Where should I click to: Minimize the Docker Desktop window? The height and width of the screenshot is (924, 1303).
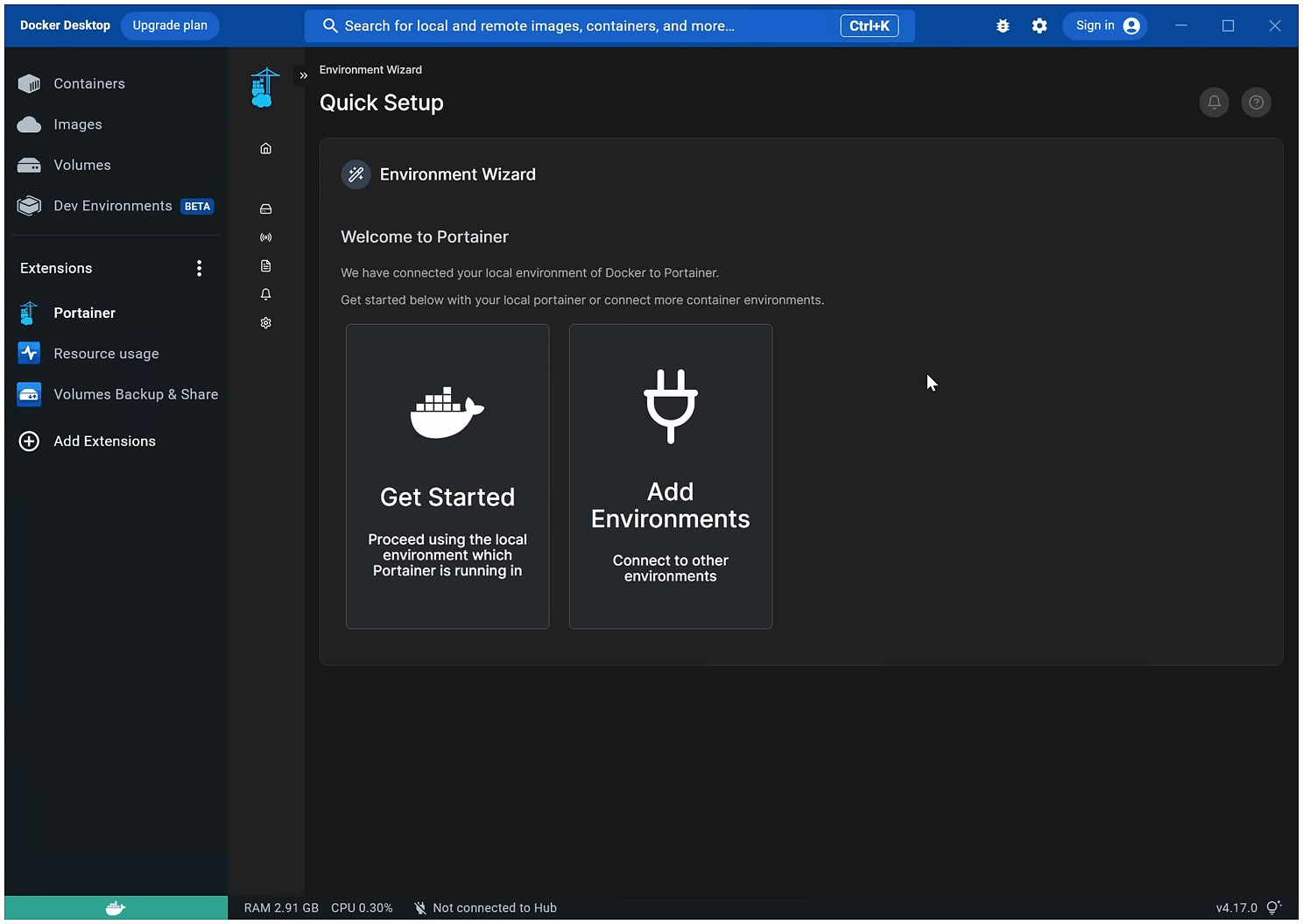point(1181,26)
